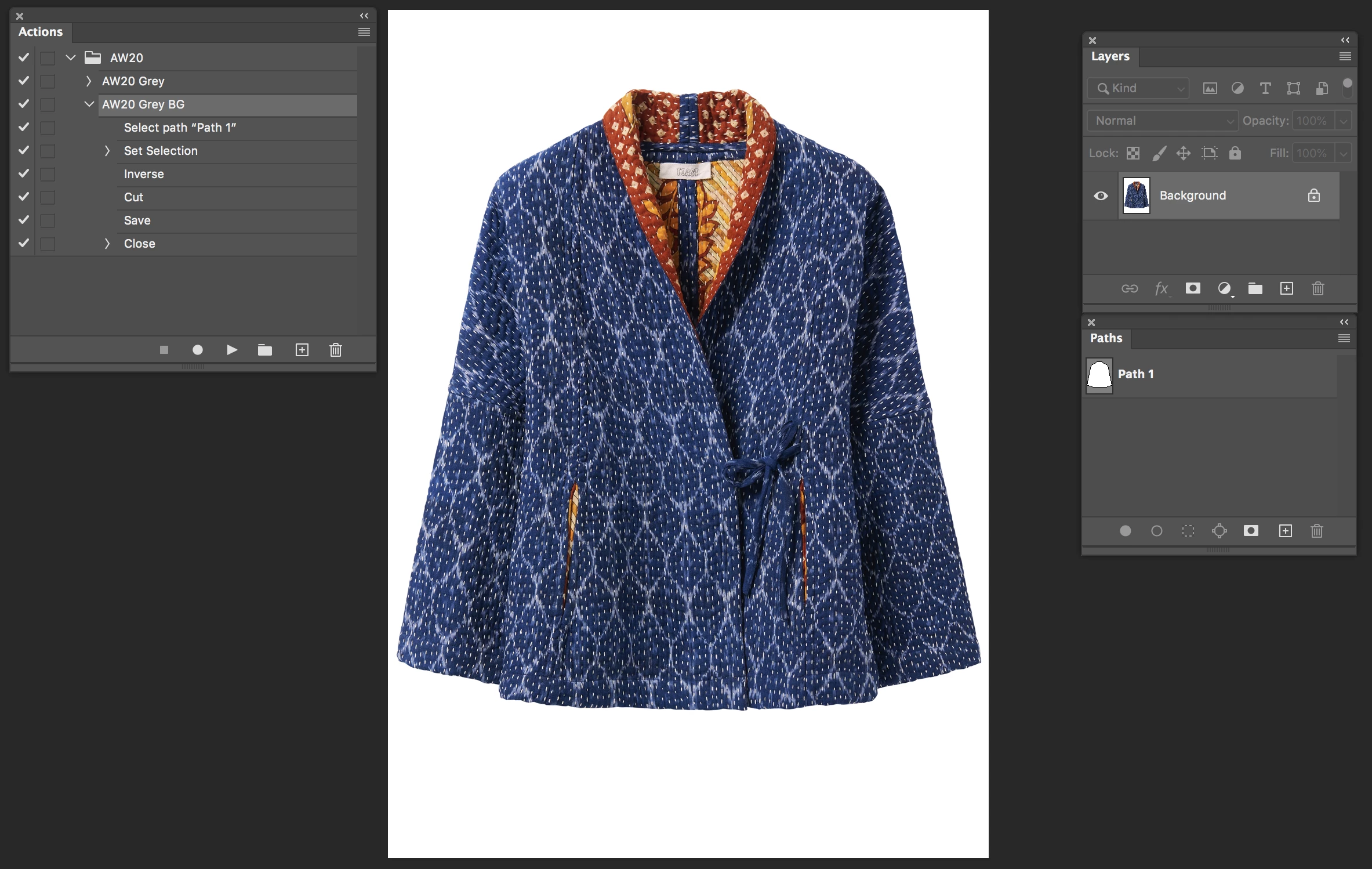Toggle dialog box for Save step
The image size is (1372, 869).
click(x=48, y=220)
